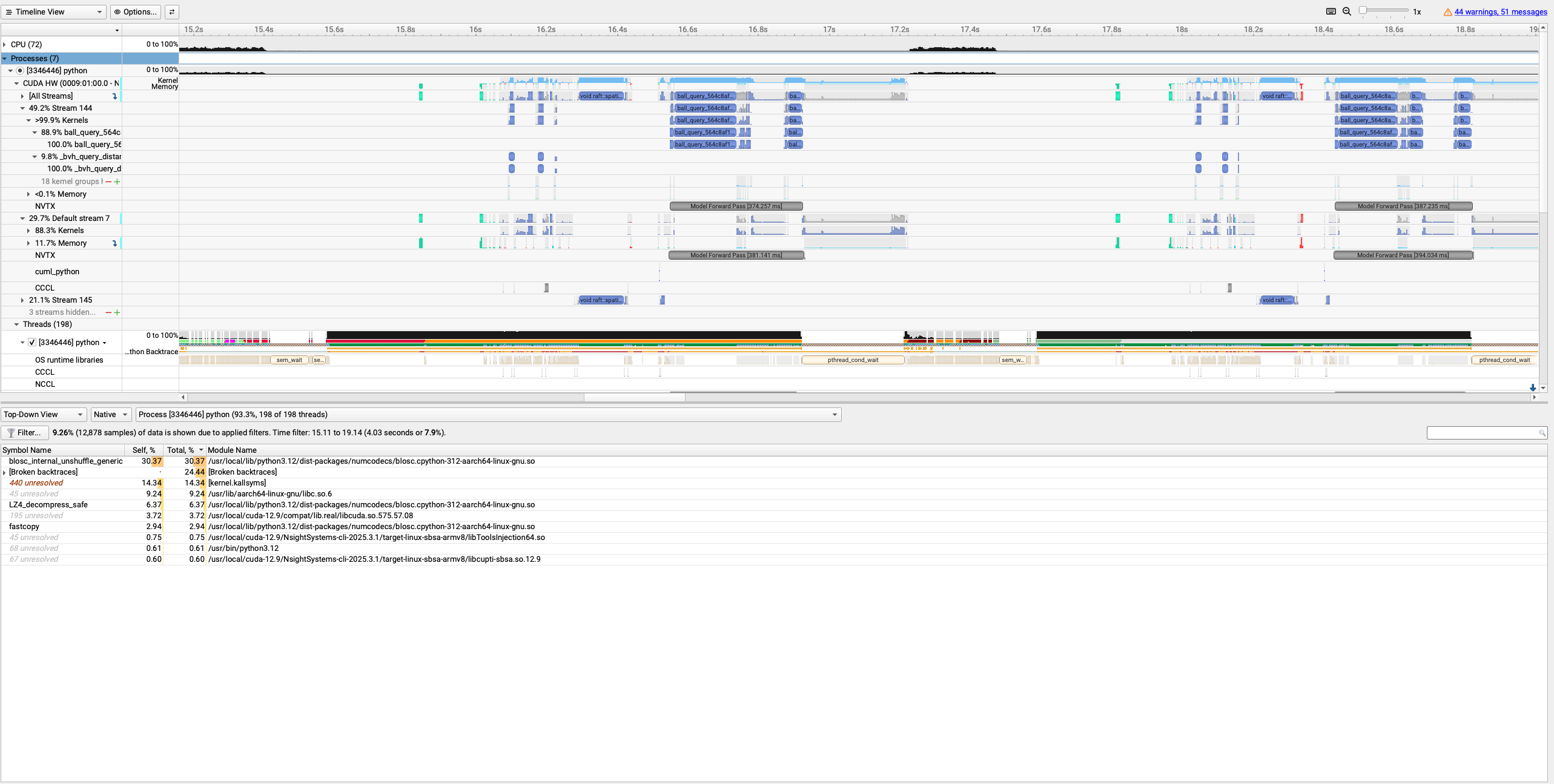Click the keyboard shortcuts icon
The image size is (1554, 784).
pyautogui.click(x=1331, y=12)
